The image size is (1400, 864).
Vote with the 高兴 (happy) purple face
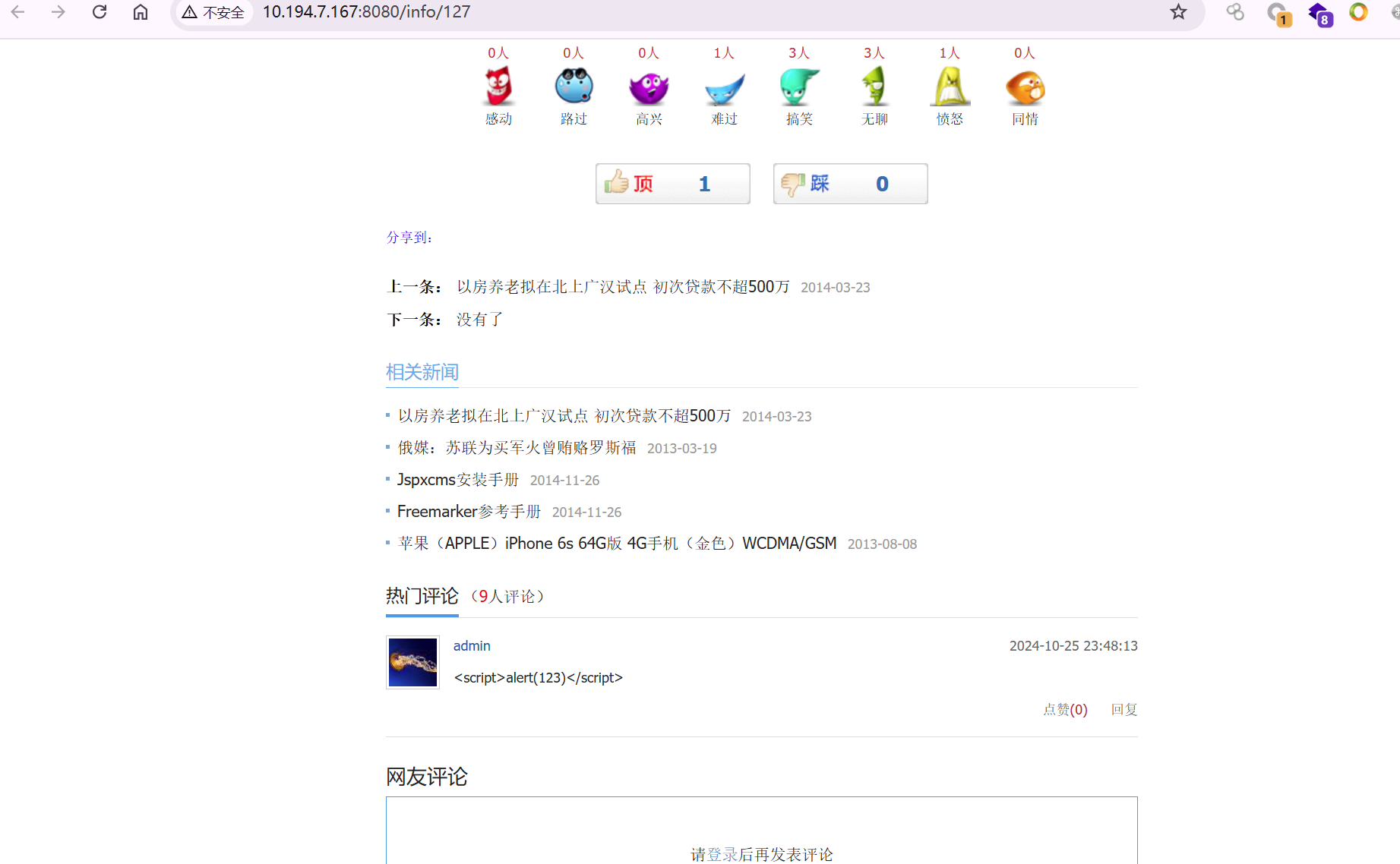coord(649,87)
